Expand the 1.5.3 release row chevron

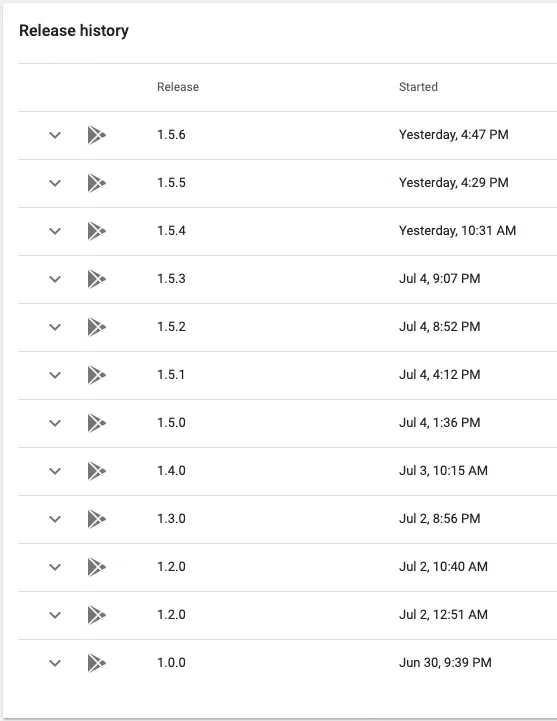click(55, 279)
